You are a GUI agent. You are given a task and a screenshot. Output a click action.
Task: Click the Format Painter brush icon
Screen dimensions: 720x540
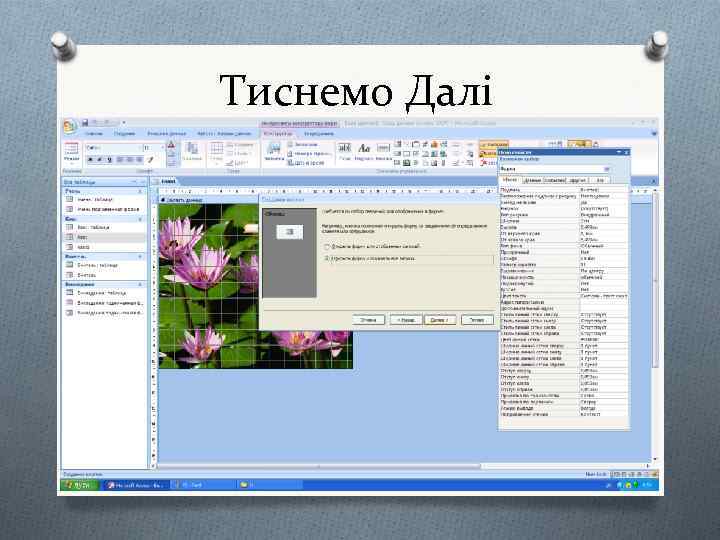tap(150, 159)
